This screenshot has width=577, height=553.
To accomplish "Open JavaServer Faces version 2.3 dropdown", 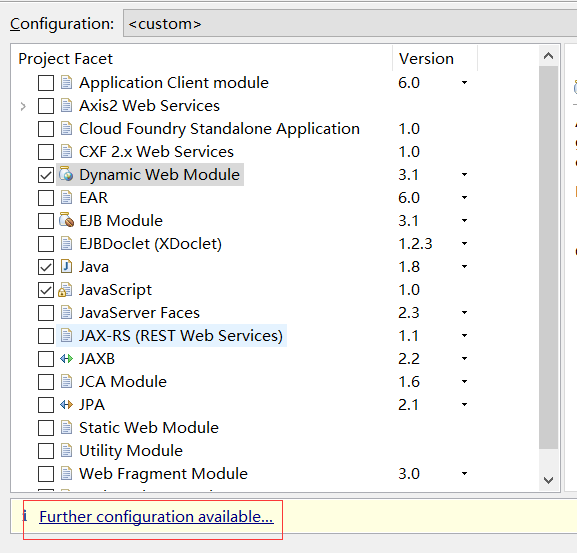I will tap(464, 312).
